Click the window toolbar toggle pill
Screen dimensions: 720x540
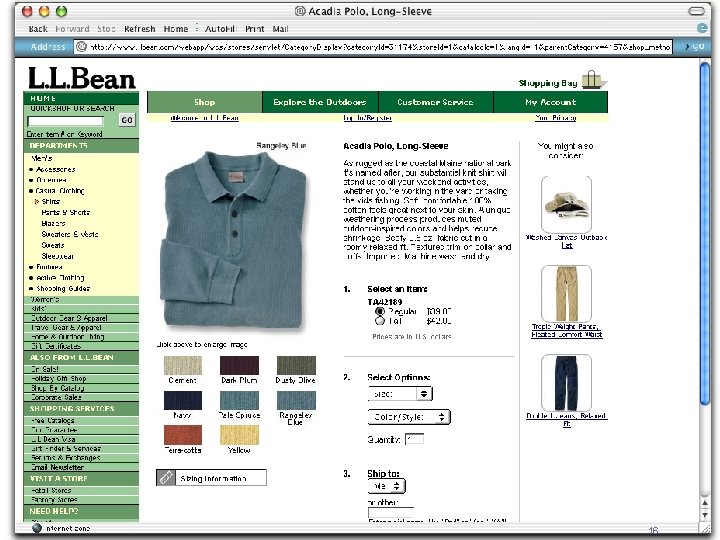click(697, 11)
